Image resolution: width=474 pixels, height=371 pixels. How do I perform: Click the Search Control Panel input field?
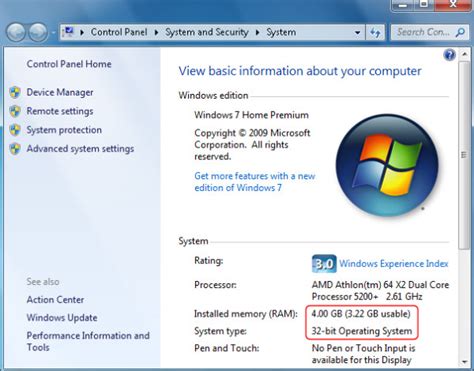[x=423, y=32]
